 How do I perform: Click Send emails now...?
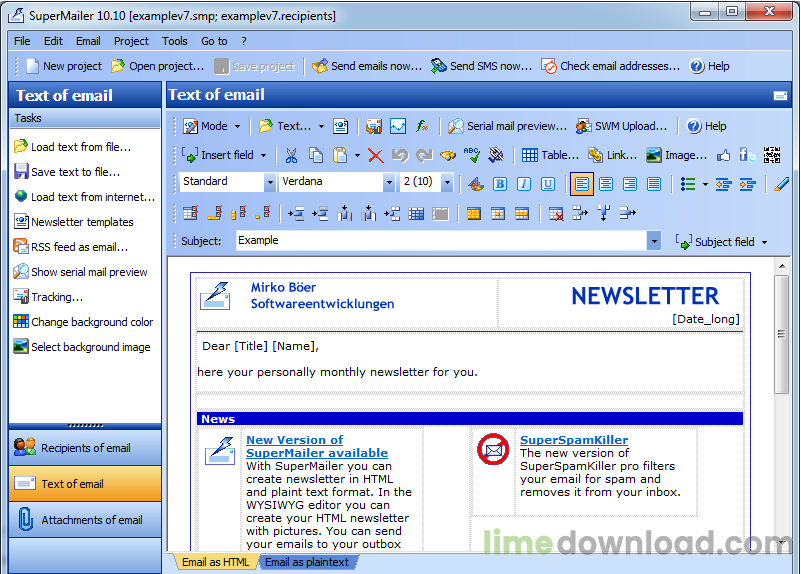tap(367, 66)
